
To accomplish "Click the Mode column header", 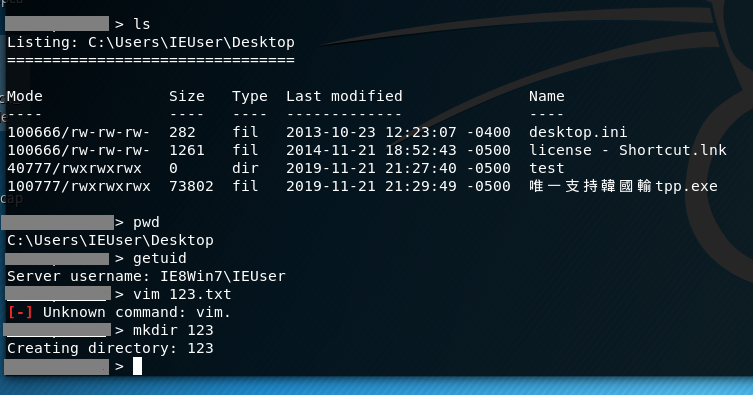I will (x=24, y=96).
